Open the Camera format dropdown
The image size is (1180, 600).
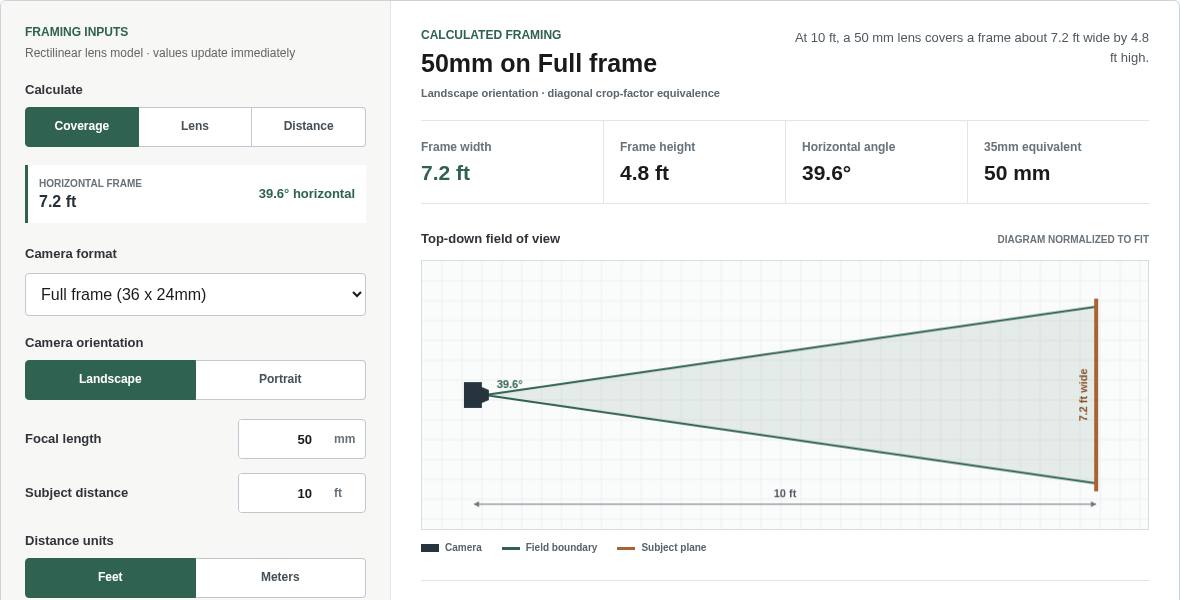196,294
